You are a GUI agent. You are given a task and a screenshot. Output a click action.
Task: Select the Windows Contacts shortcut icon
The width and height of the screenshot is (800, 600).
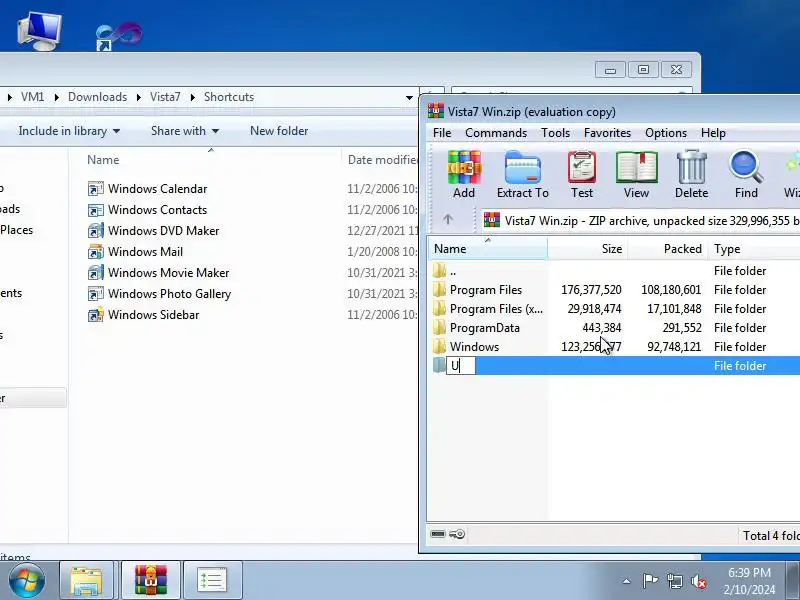coord(95,210)
